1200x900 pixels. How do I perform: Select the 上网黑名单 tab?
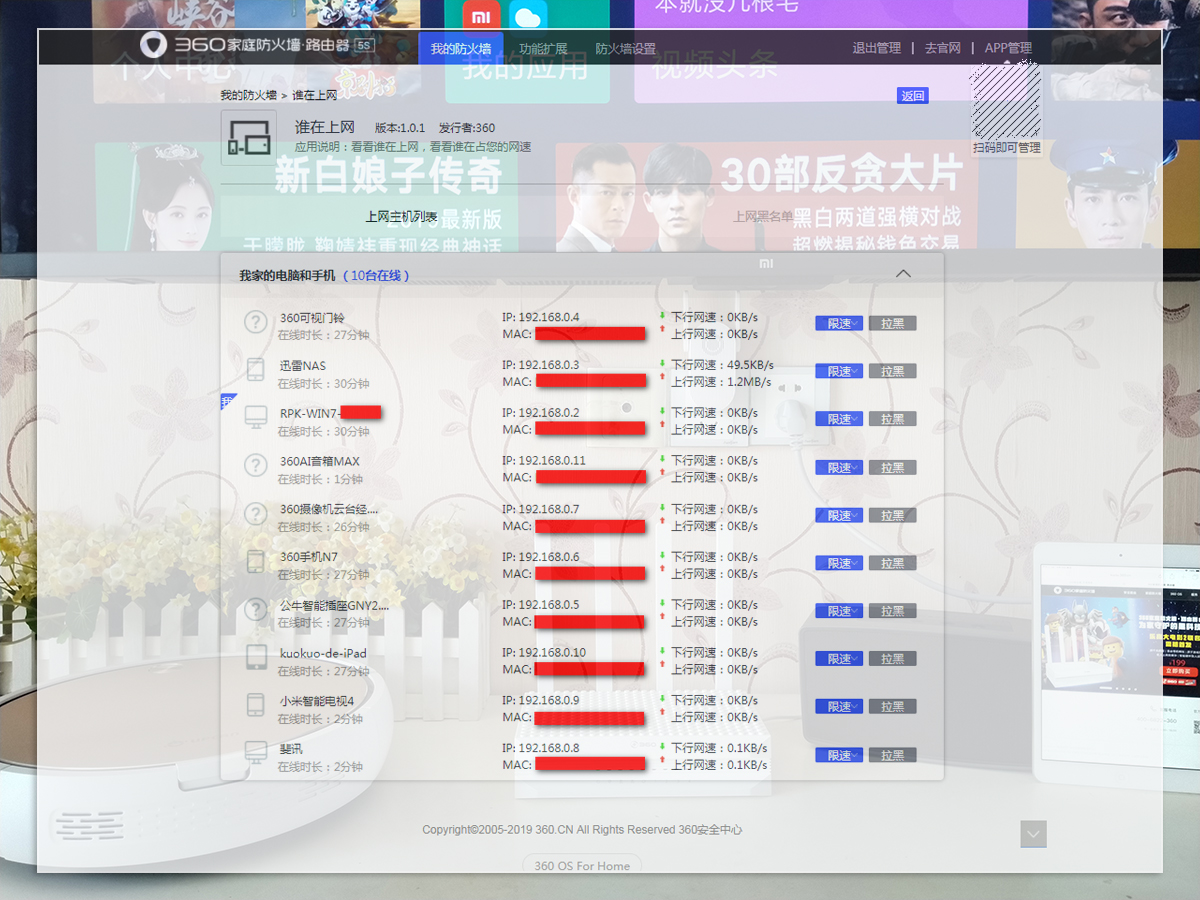tap(763, 216)
